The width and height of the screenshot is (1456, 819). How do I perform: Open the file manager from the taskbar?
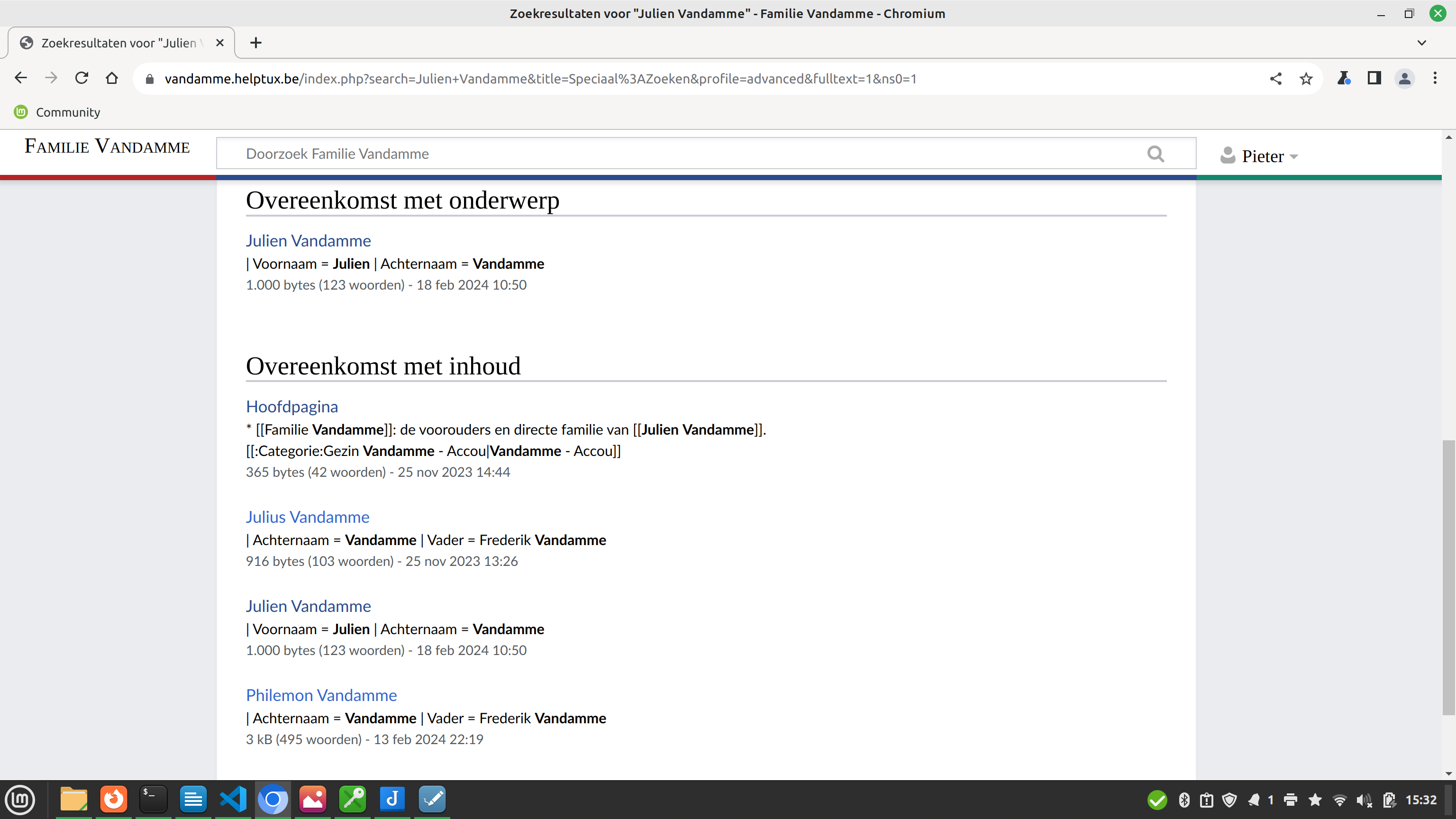coord(73,799)
